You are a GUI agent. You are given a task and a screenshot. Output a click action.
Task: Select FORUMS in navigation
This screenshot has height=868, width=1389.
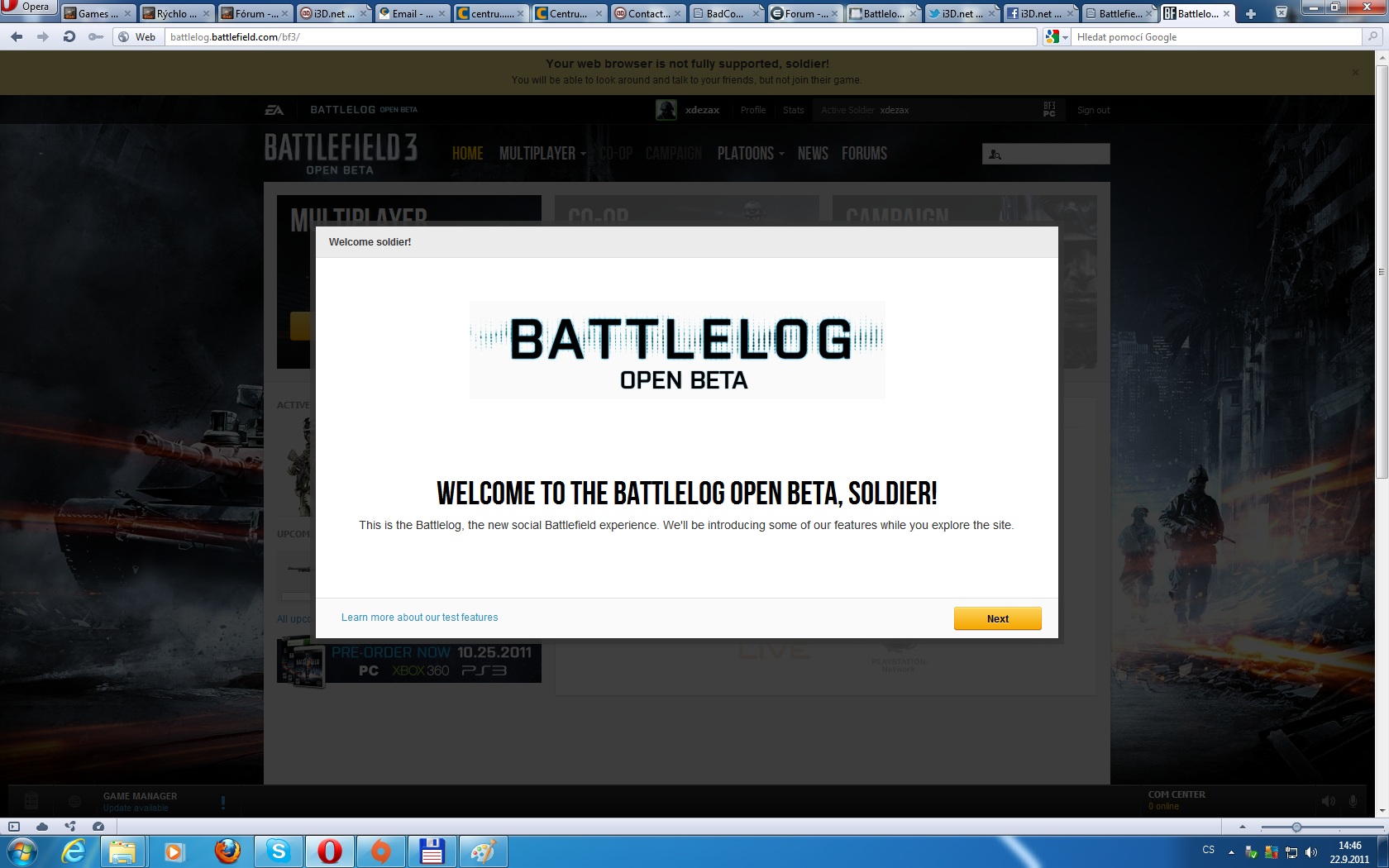[864, 154]
